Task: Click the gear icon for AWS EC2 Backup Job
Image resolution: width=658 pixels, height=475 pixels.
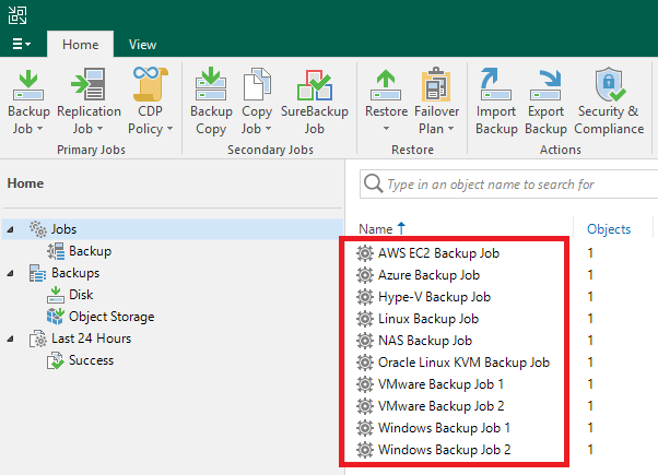Action: (365, 253)
